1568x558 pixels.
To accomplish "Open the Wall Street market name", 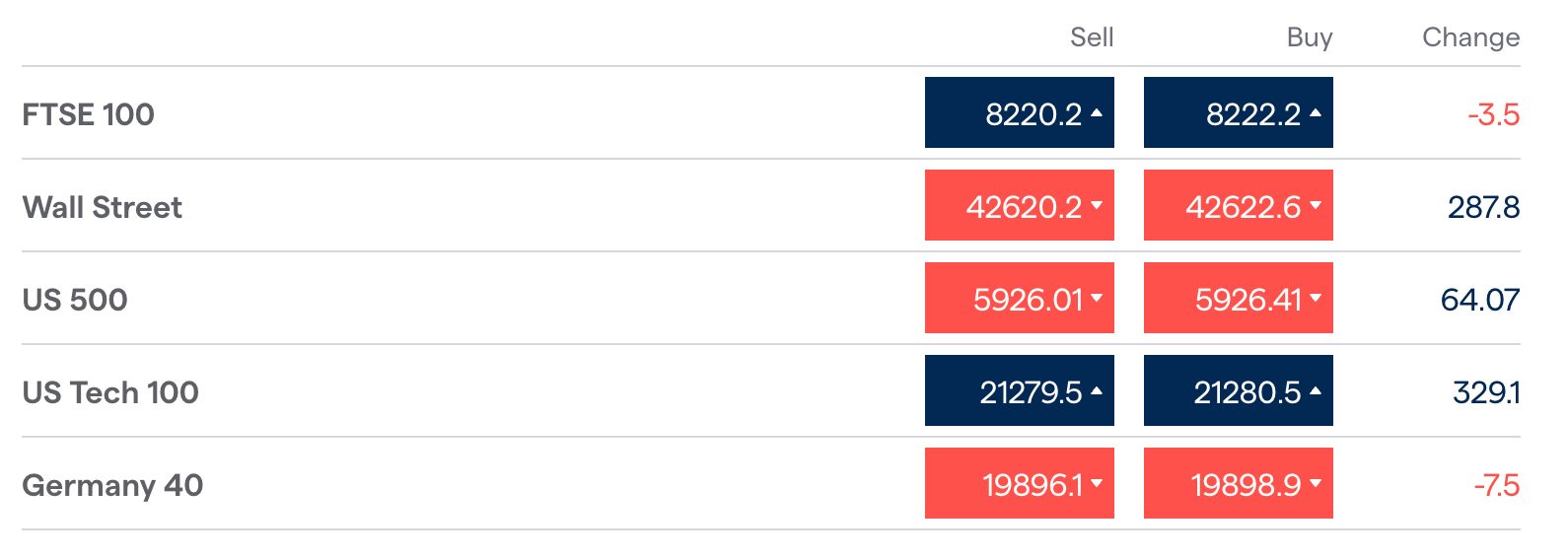I will point(102,207).
